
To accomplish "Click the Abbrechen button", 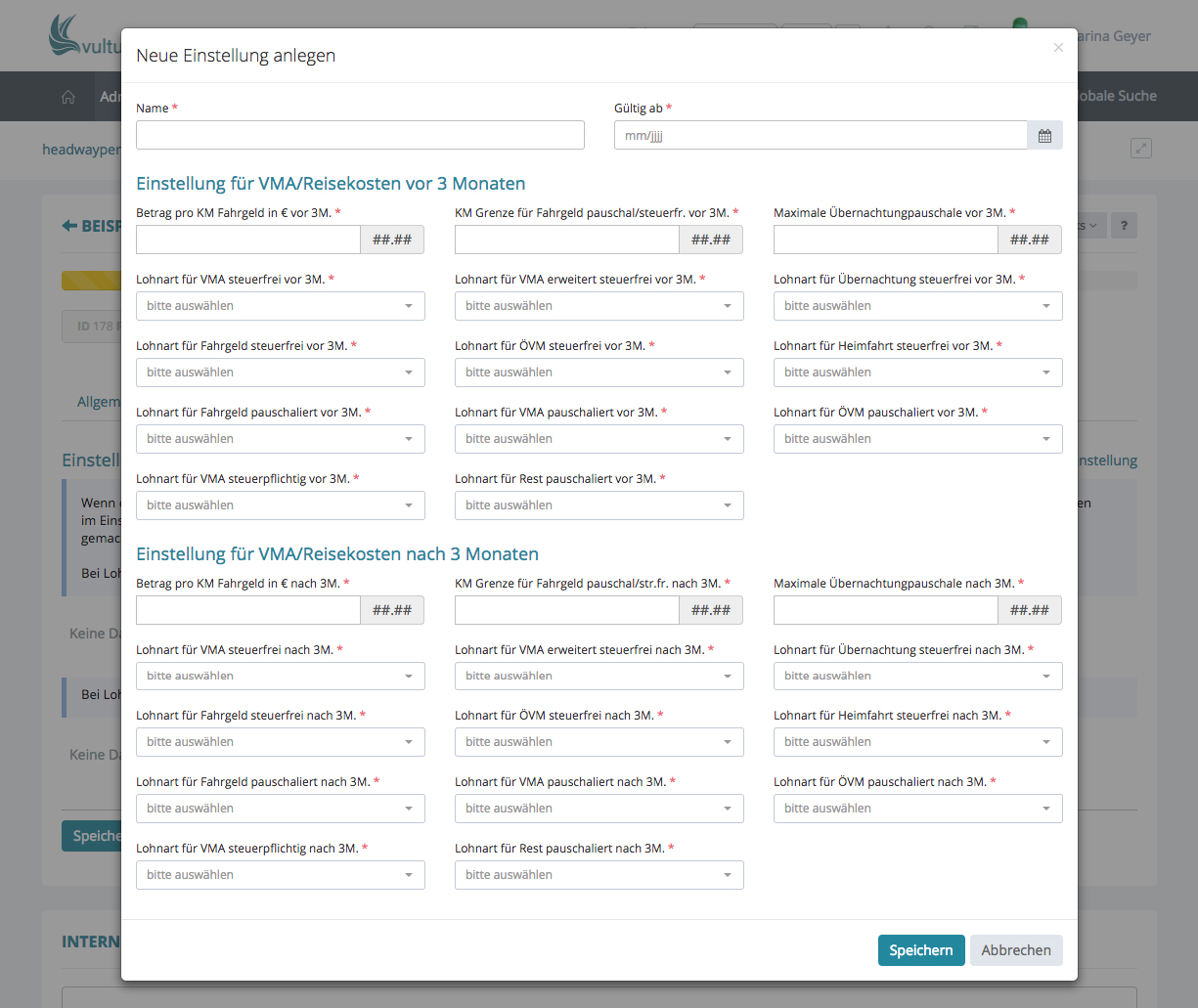I will pos(1015,950).
